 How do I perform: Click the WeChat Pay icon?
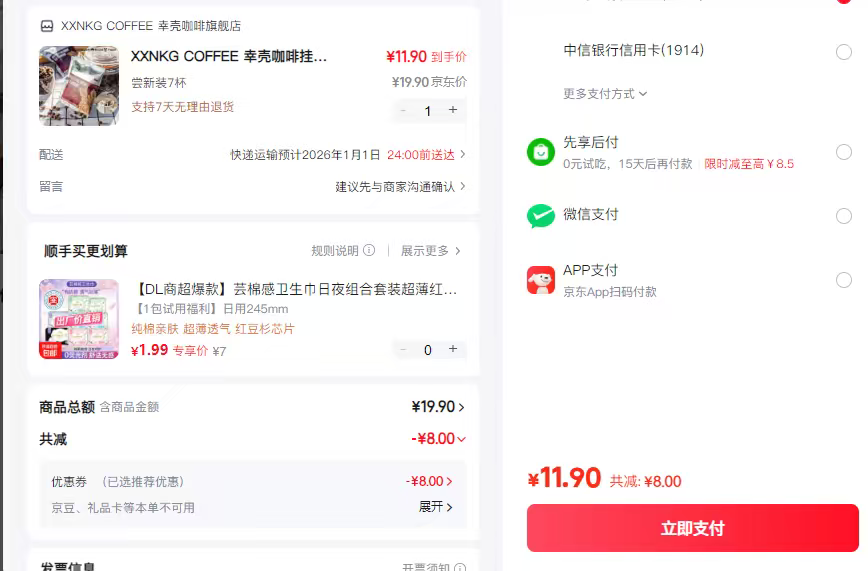[x=541, y=215]
